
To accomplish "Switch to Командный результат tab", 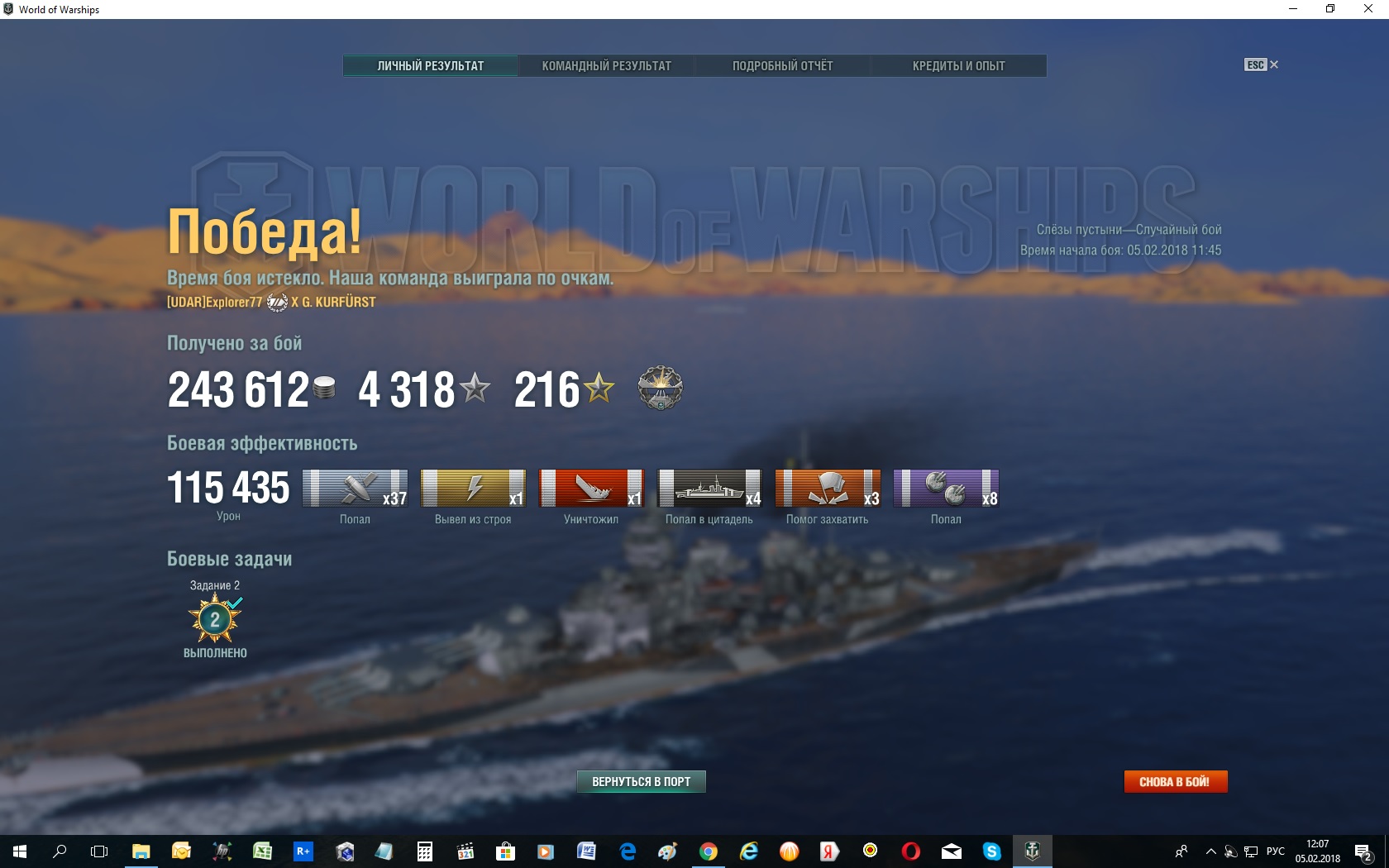I will click(606, 66).
